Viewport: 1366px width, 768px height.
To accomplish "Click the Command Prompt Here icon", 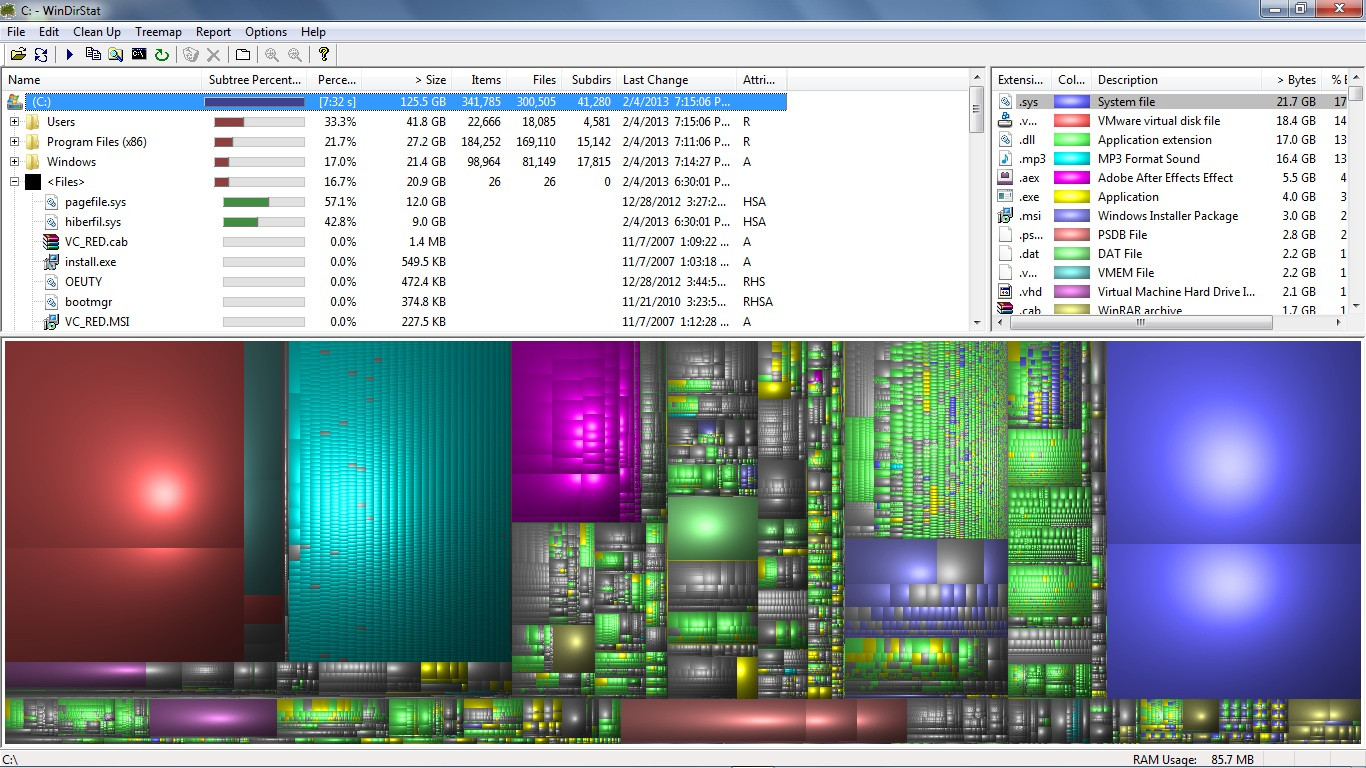I will coord(139,54).
